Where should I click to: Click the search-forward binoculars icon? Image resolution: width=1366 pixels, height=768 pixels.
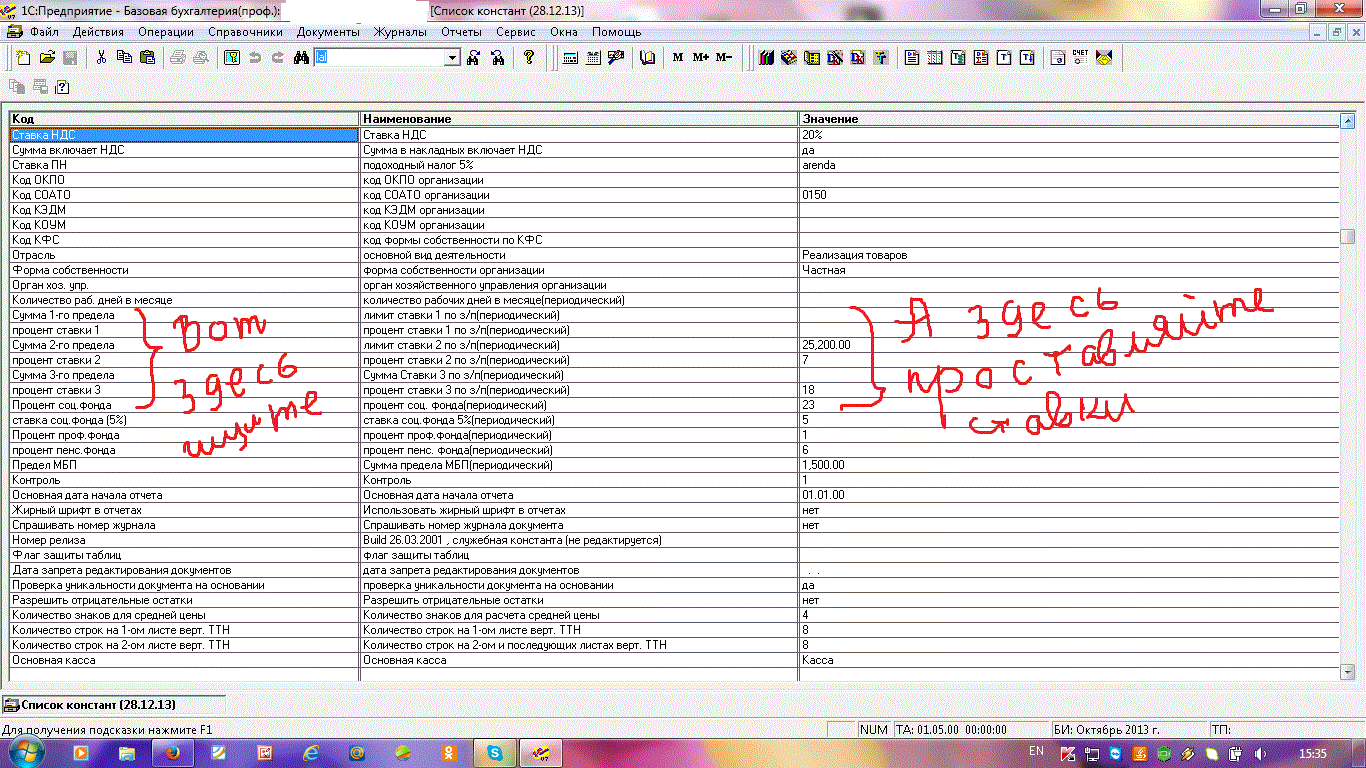pos(474,57)
